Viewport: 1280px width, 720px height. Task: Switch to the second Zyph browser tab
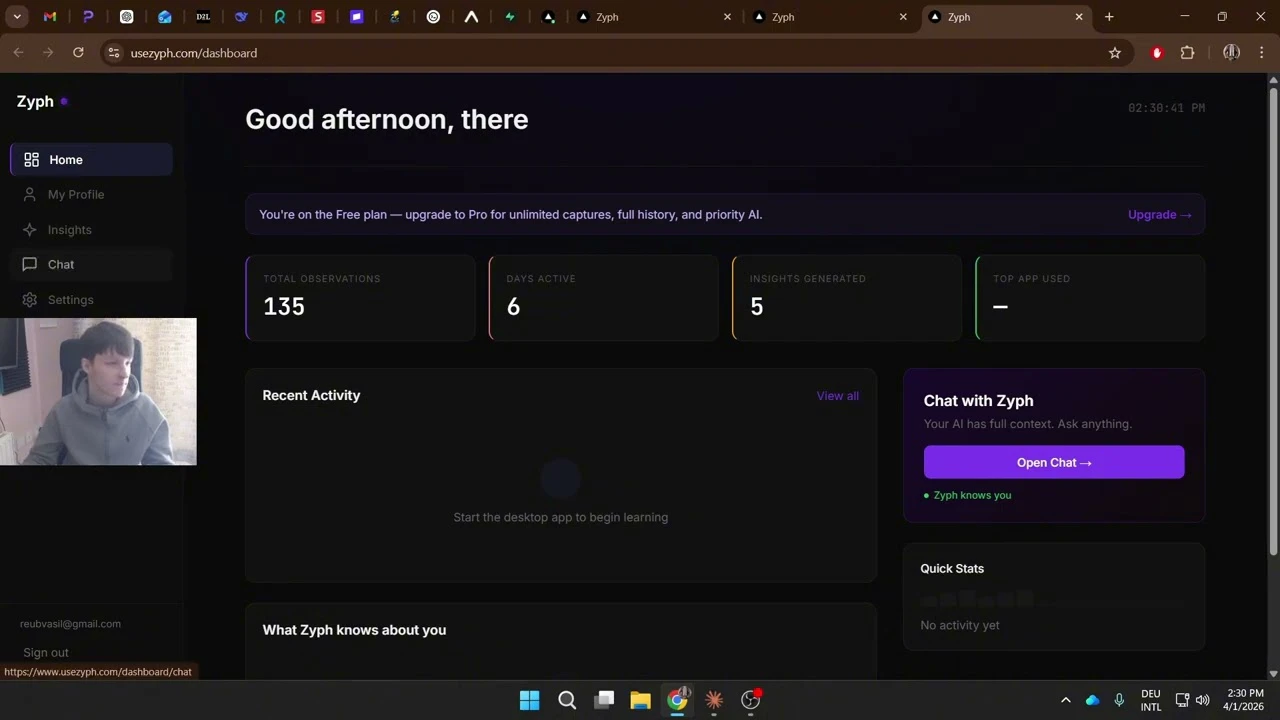coord(831,17)
